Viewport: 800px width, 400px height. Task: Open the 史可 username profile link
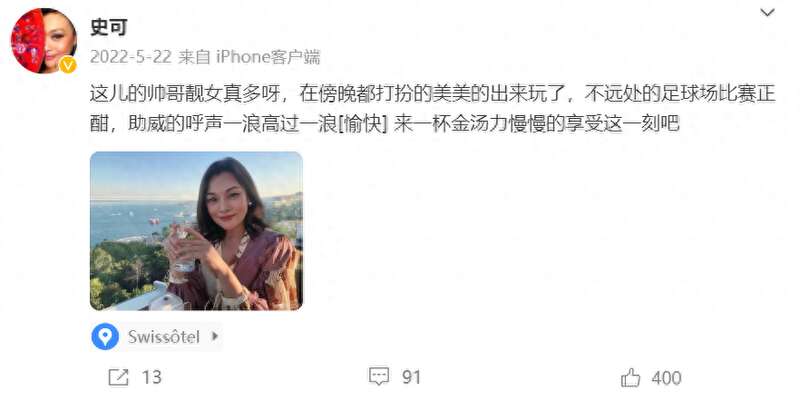click(x=108, y=28)
